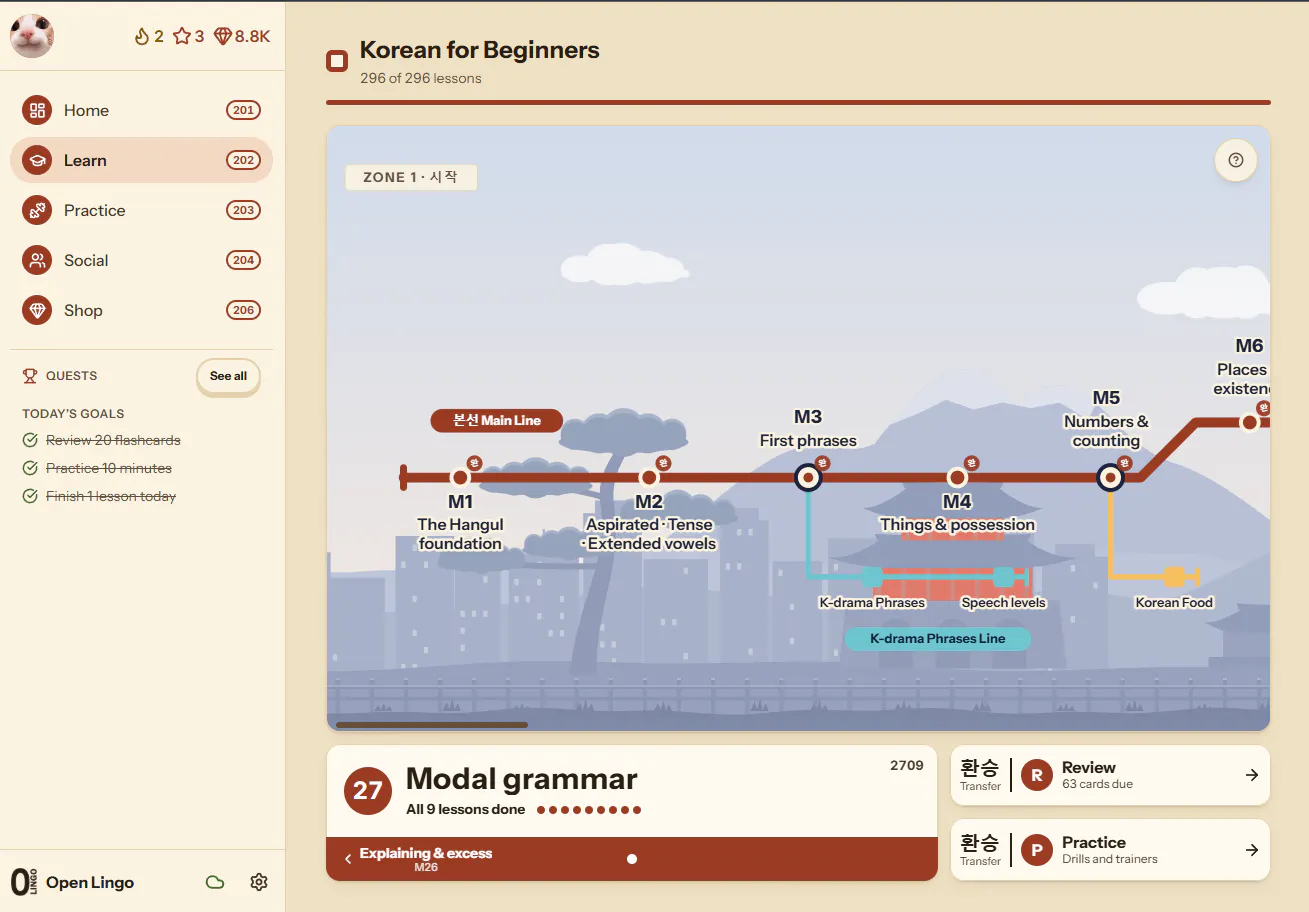The image size is (1309, 912).
Task: Select the M3 First phrases station
Action: [x=808, y=478]
